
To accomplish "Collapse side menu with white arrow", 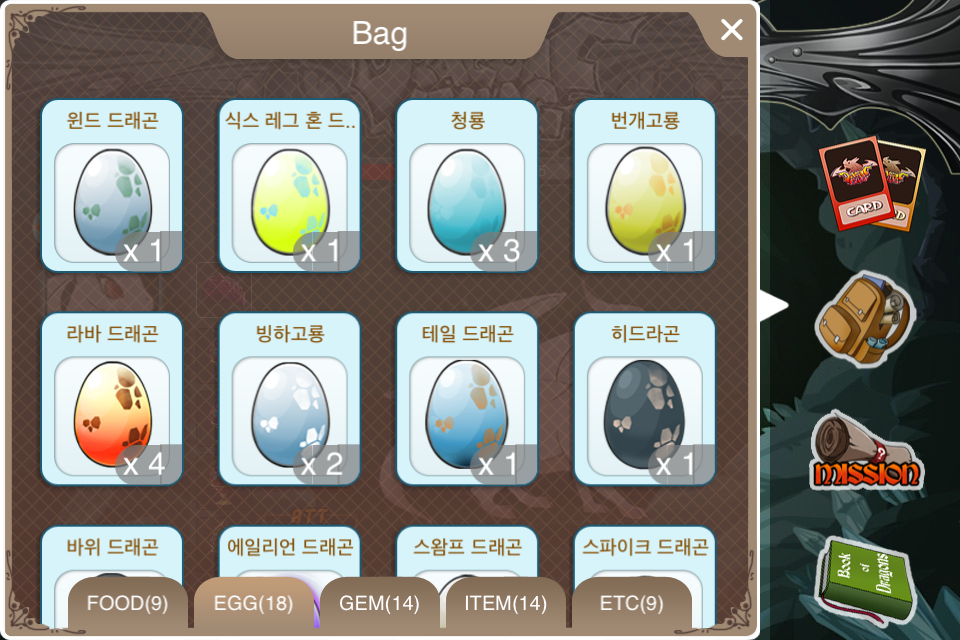I will click(x=774, y=306).
